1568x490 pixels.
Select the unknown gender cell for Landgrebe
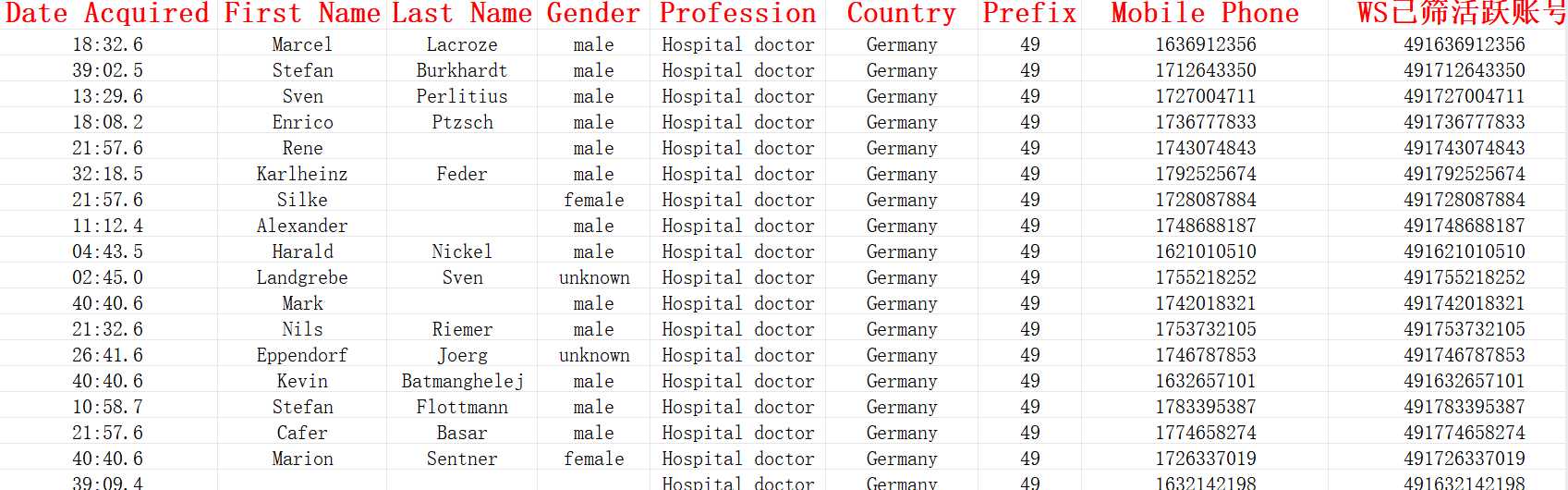(593, 277)
